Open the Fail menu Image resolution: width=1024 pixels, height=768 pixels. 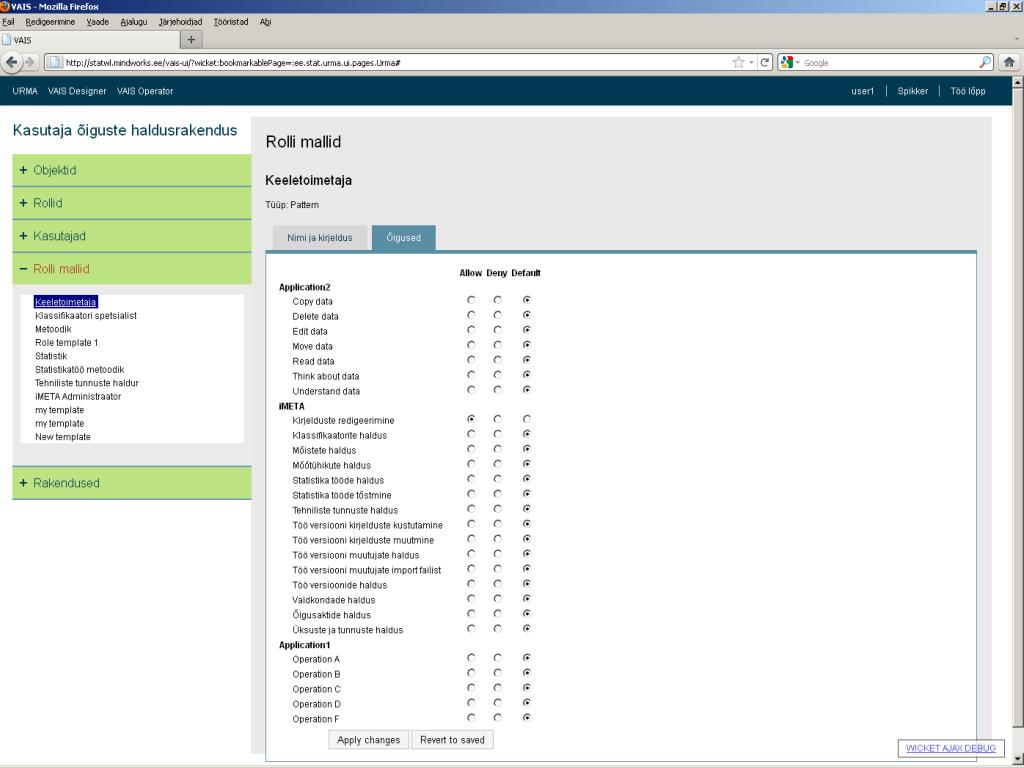pos(8,22)
